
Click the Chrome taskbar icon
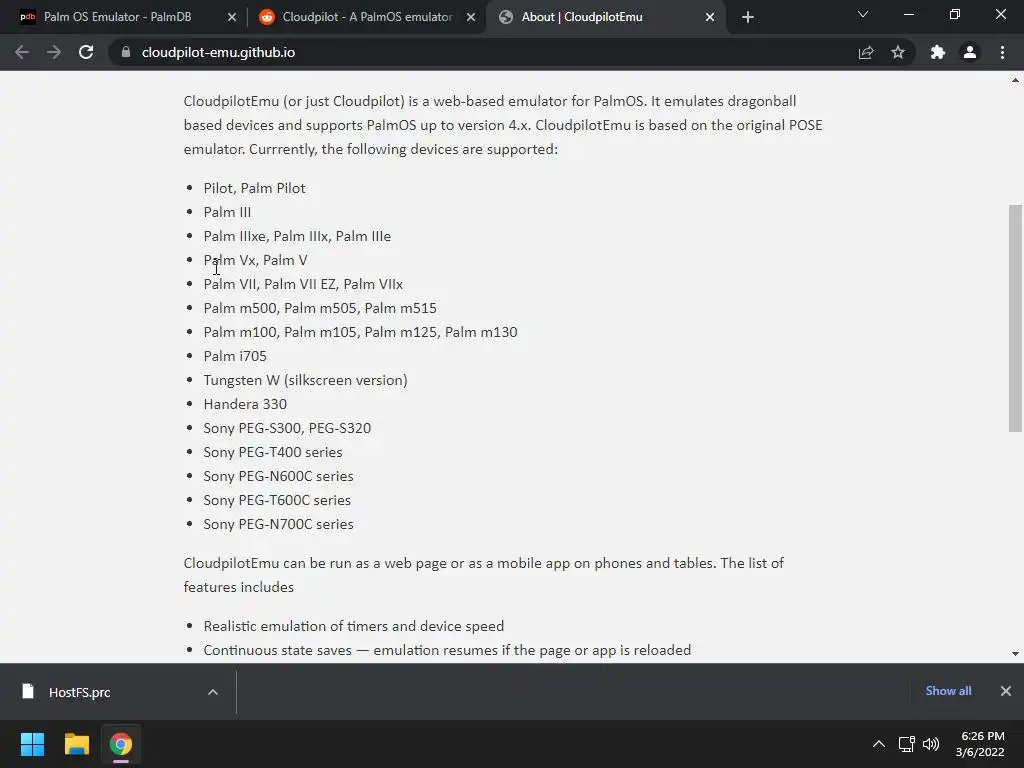(121, 744)
